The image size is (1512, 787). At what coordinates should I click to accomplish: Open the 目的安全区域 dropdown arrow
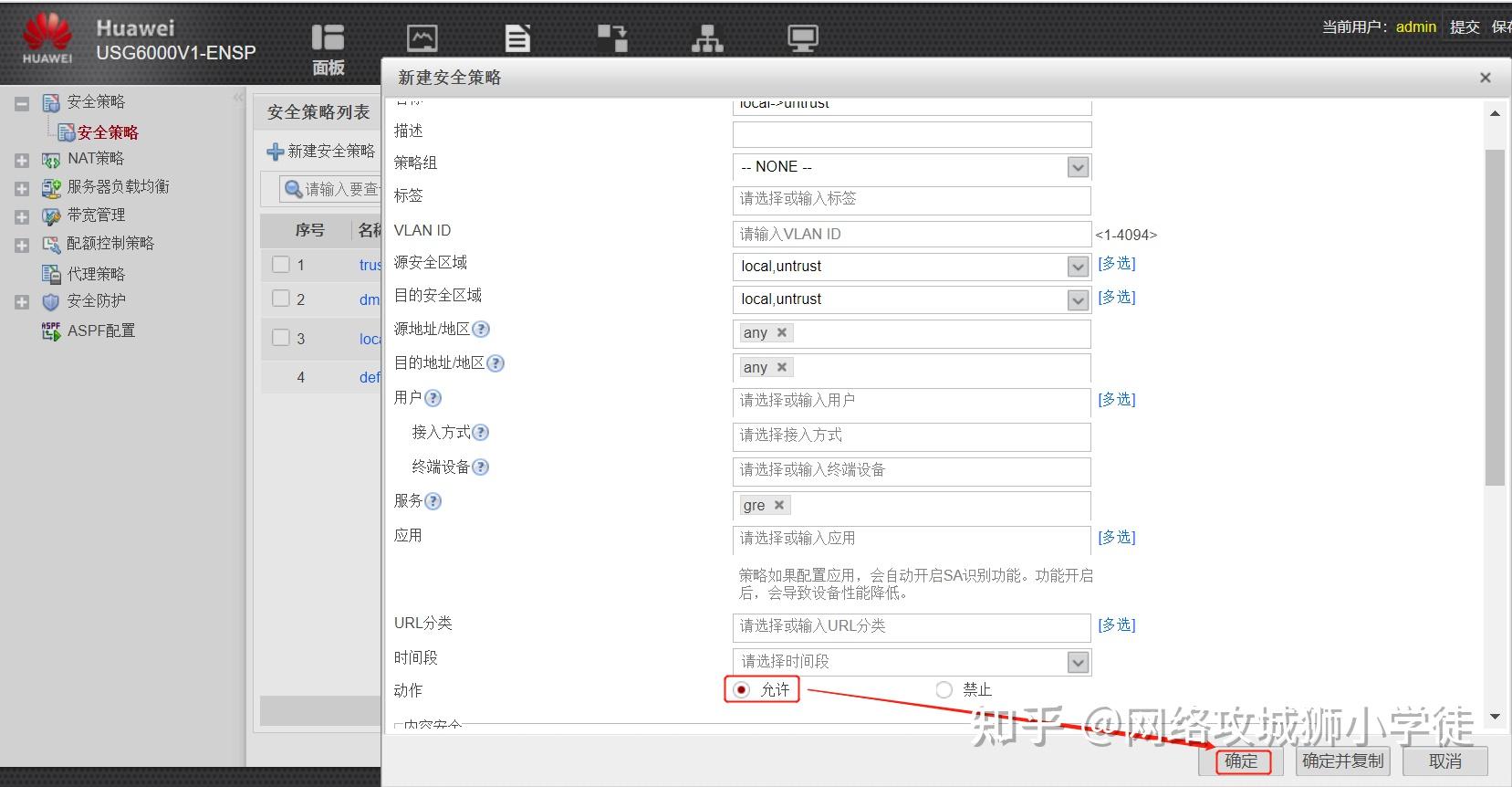[x=1078, y=299]
